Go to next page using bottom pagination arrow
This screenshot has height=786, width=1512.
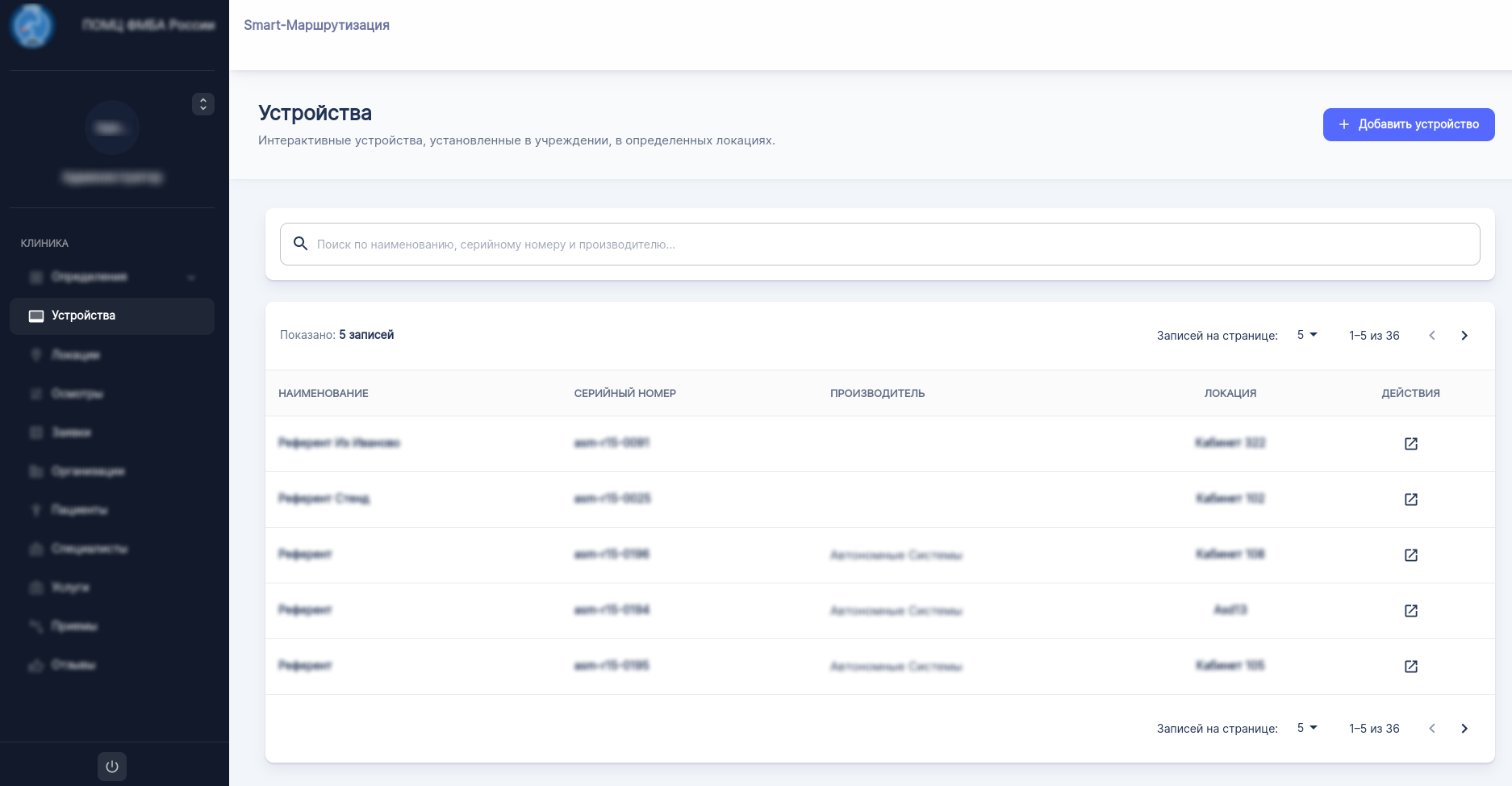[x=1464, y=729]
